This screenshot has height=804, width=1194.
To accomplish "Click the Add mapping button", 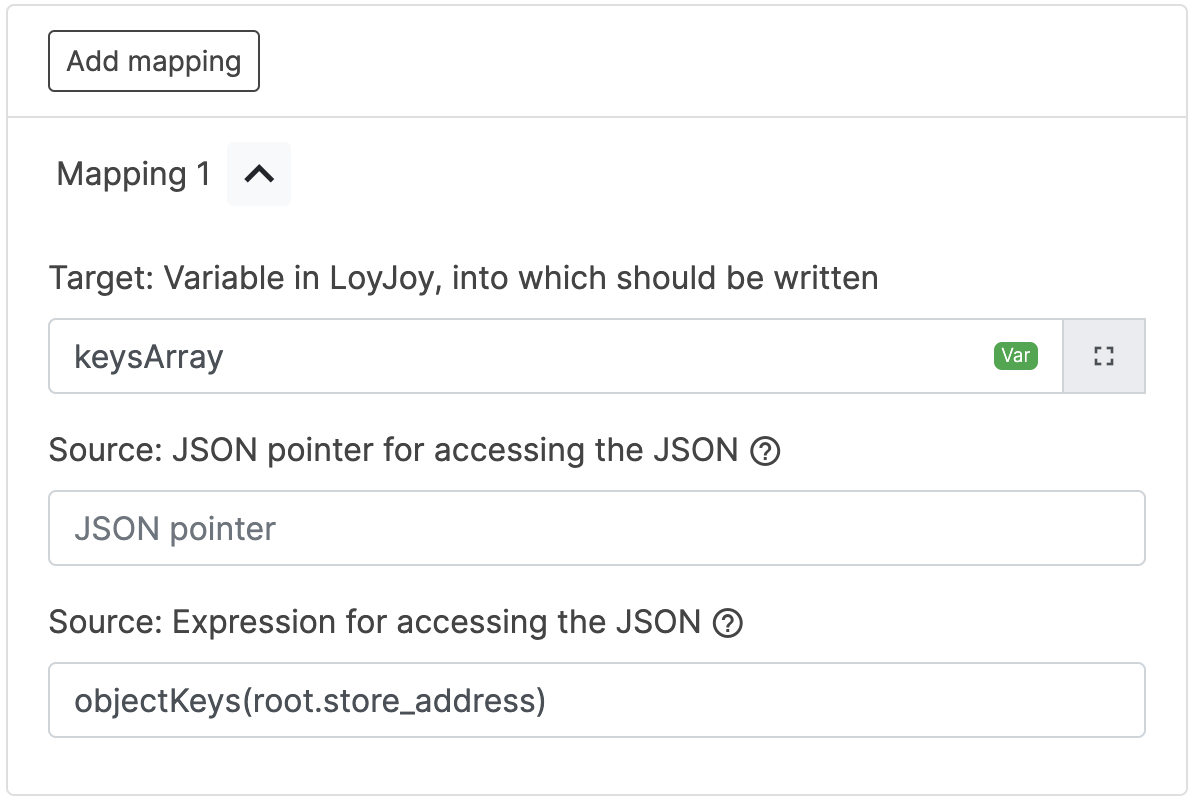I will point(154,61).
